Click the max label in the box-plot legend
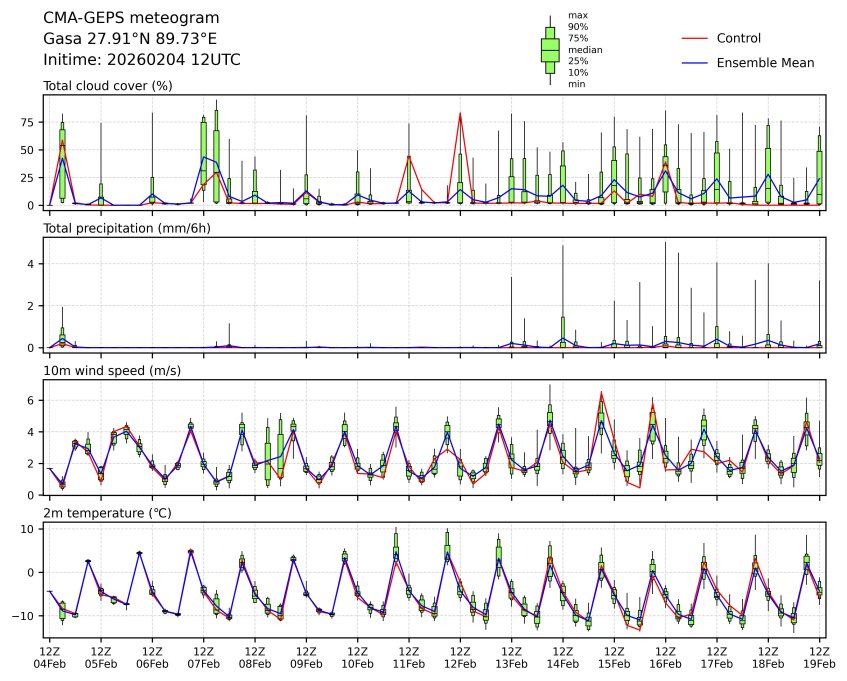847x681 pixels. [x=576, y=16]
